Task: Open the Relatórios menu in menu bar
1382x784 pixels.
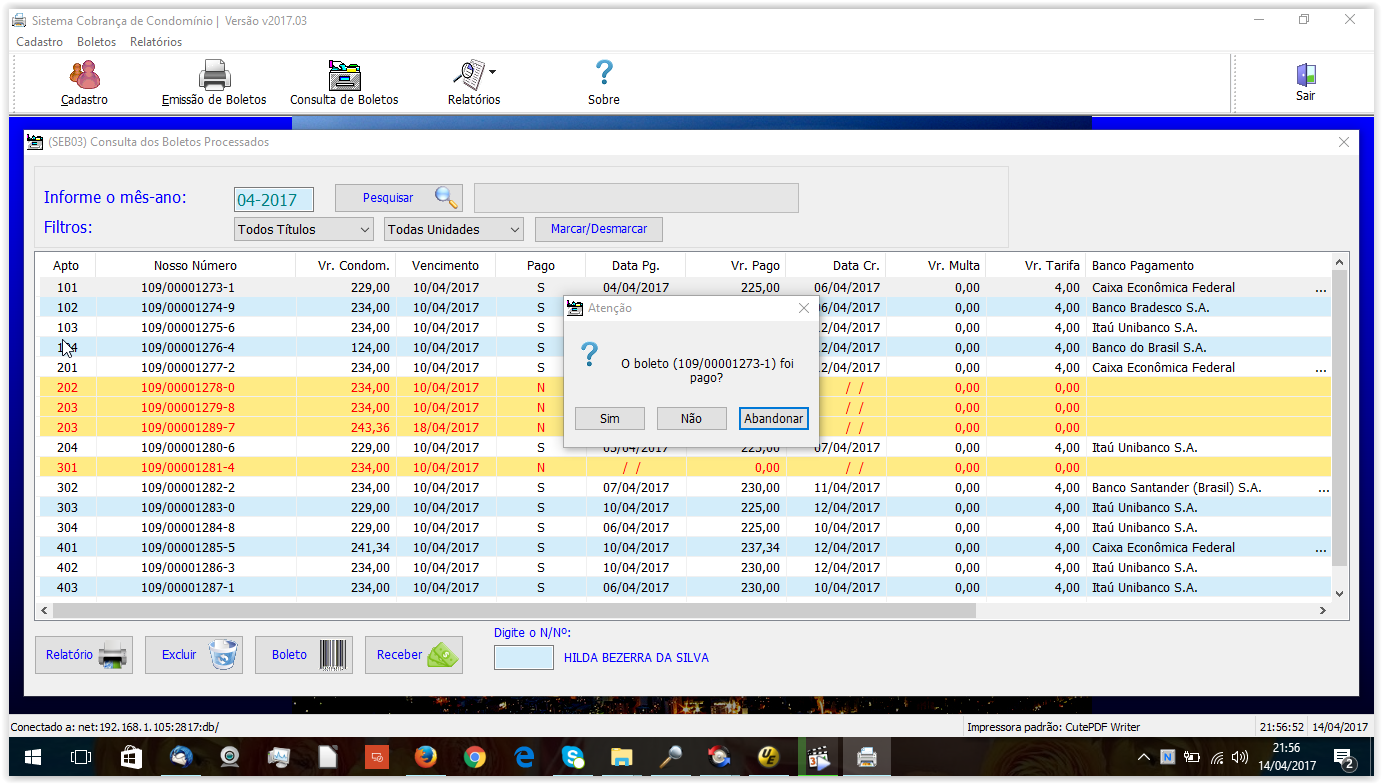Action: coord(156,42)
